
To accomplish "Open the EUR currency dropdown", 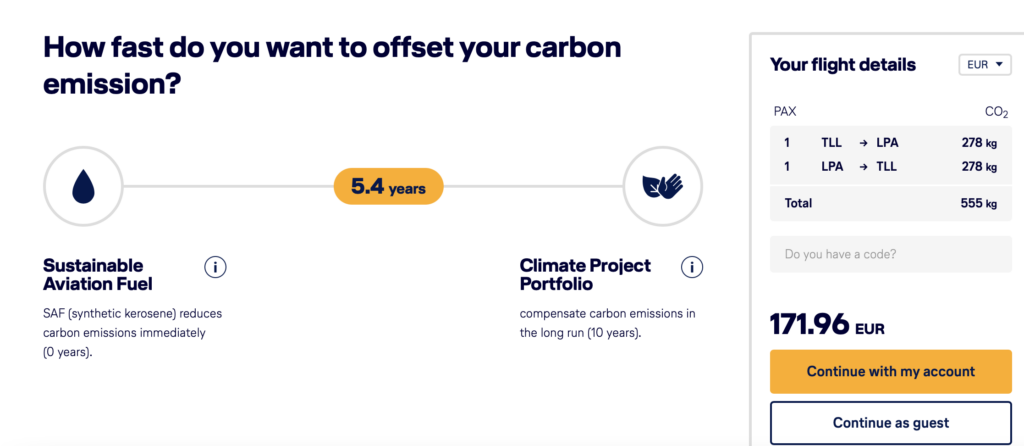I will pos(985,65).
